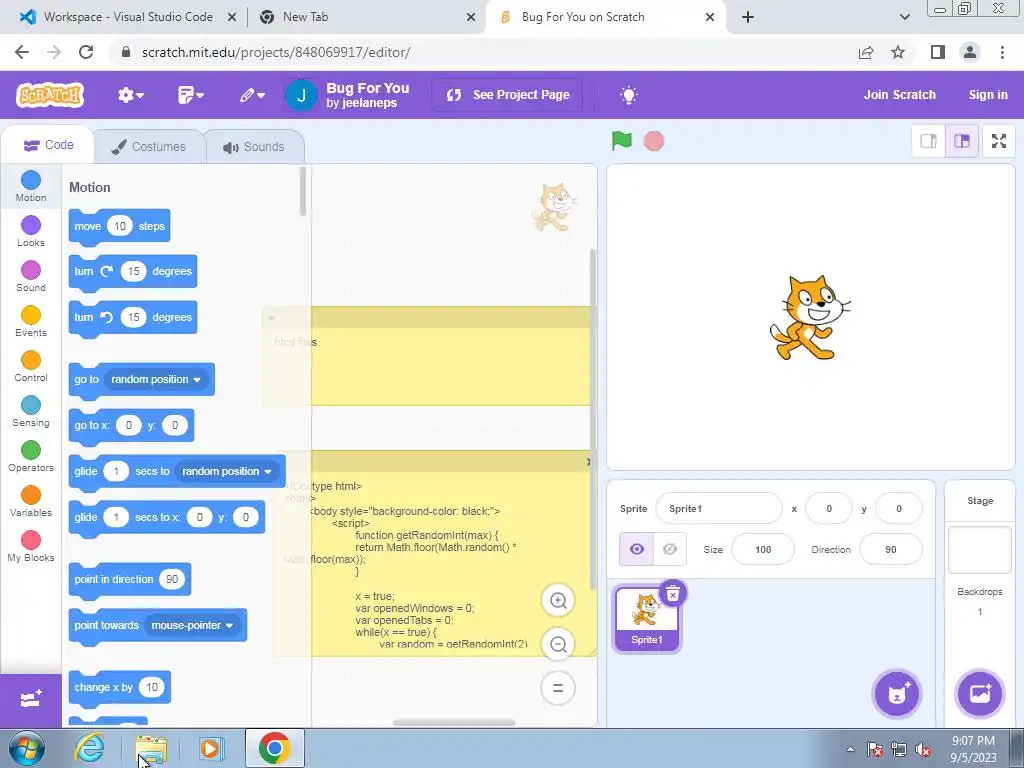
Task: Switch to the Sounds tab
Action: coord(254,146)
